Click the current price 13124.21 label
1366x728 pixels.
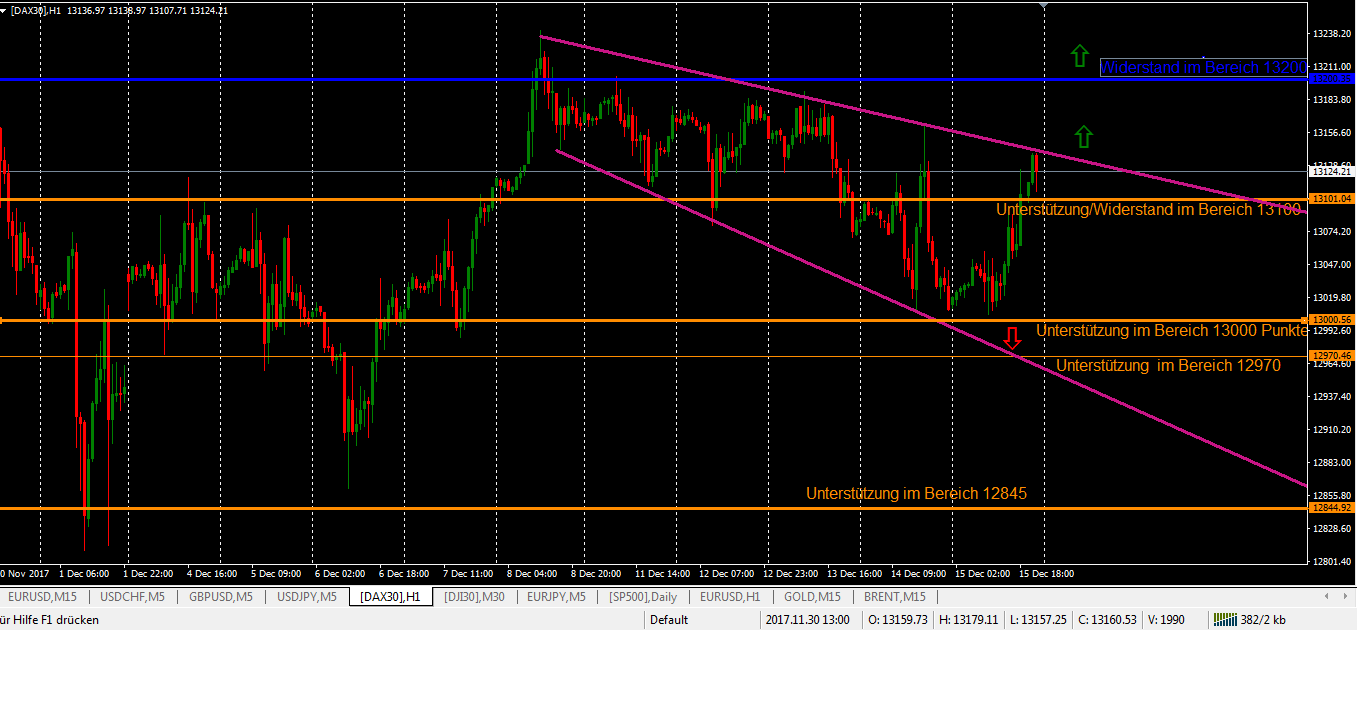[x=1332, y=172]
